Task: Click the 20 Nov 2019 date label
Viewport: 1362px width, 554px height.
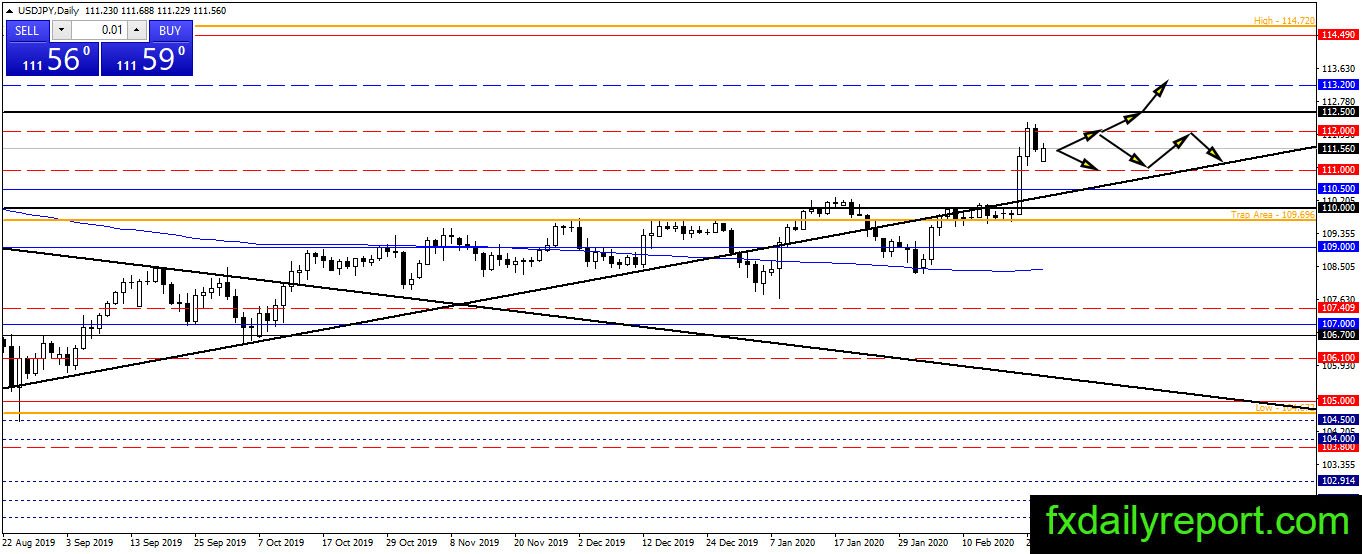Action: [540, 544]
